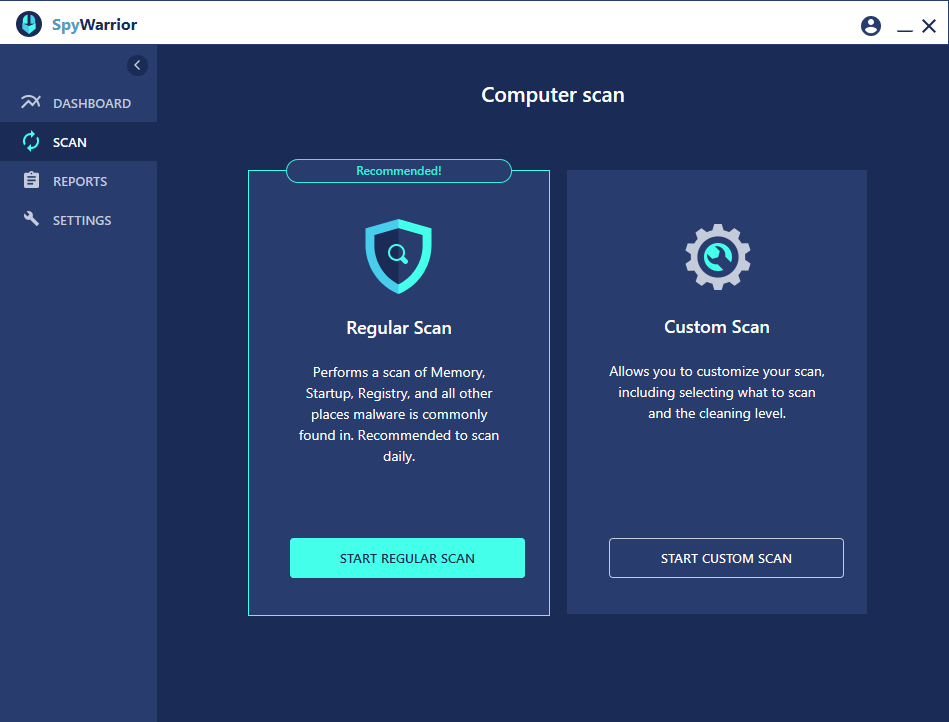Click the Custom Scan card title

[x=717, y=327]
